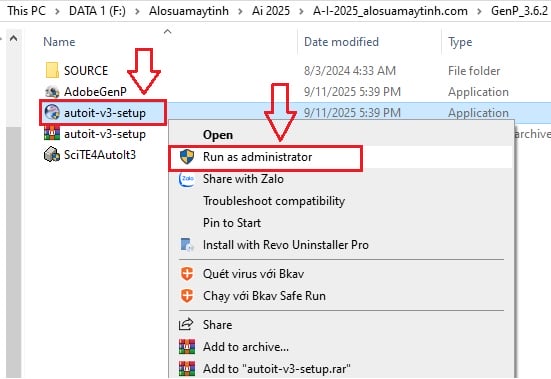Choose Add to "autoit-v3-setup.rar"
The height and width of the screenshot is (379, 551).
tap(277, 369)
